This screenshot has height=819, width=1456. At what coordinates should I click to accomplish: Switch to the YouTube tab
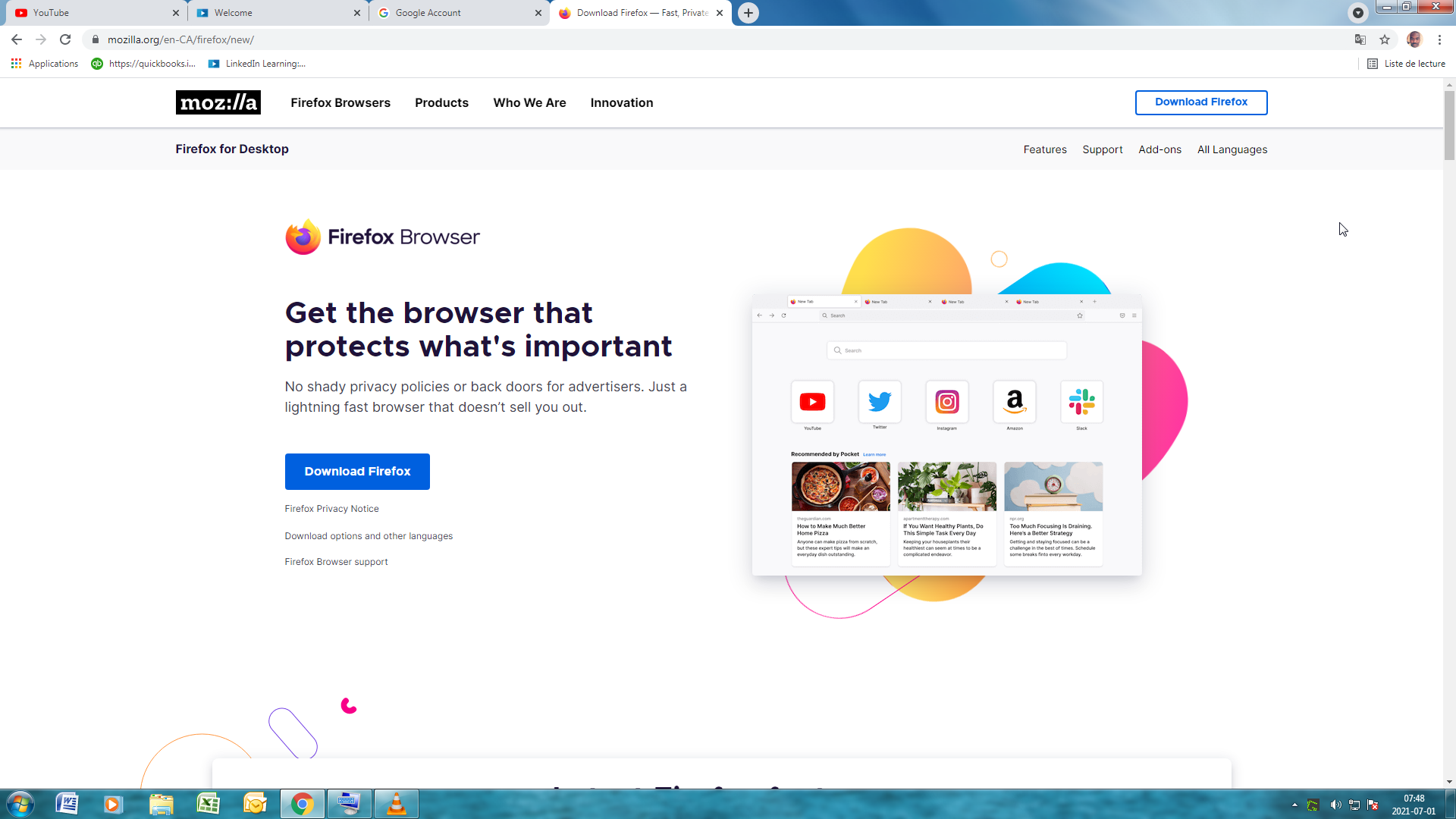coord(91,13)
